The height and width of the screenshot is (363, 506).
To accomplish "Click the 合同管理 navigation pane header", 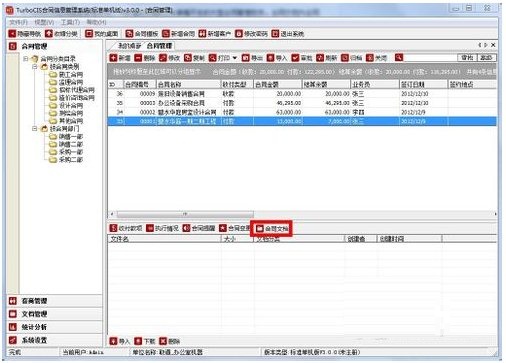I will 54,46.
